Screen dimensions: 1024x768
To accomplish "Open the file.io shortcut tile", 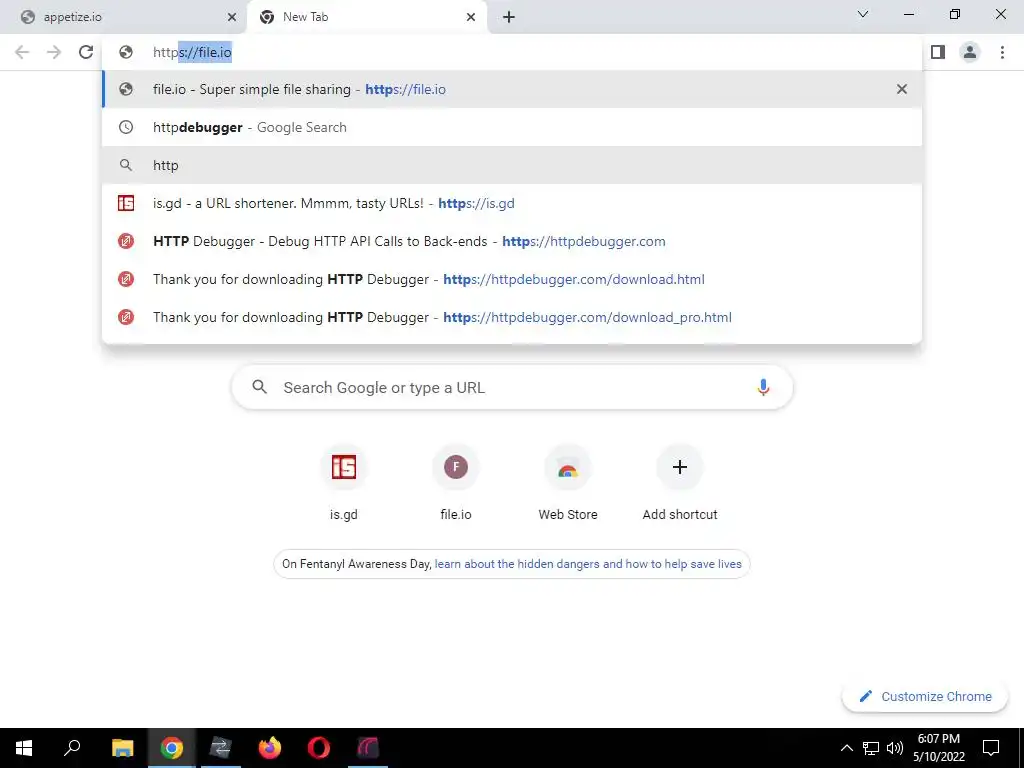I will point(456,483).
